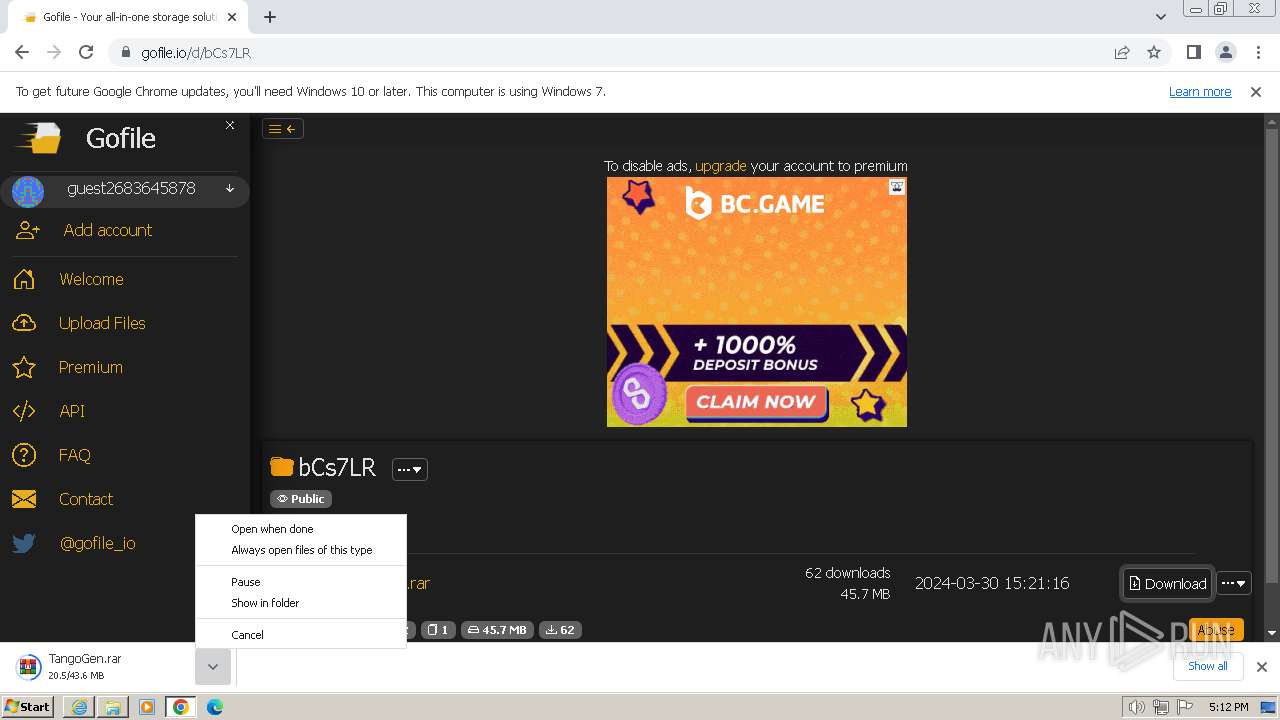Click the 62 downloads count badge
Image resolution: width=1280 pixels, height=720 pixels.
pyautogui.click(x=560, y=630)
